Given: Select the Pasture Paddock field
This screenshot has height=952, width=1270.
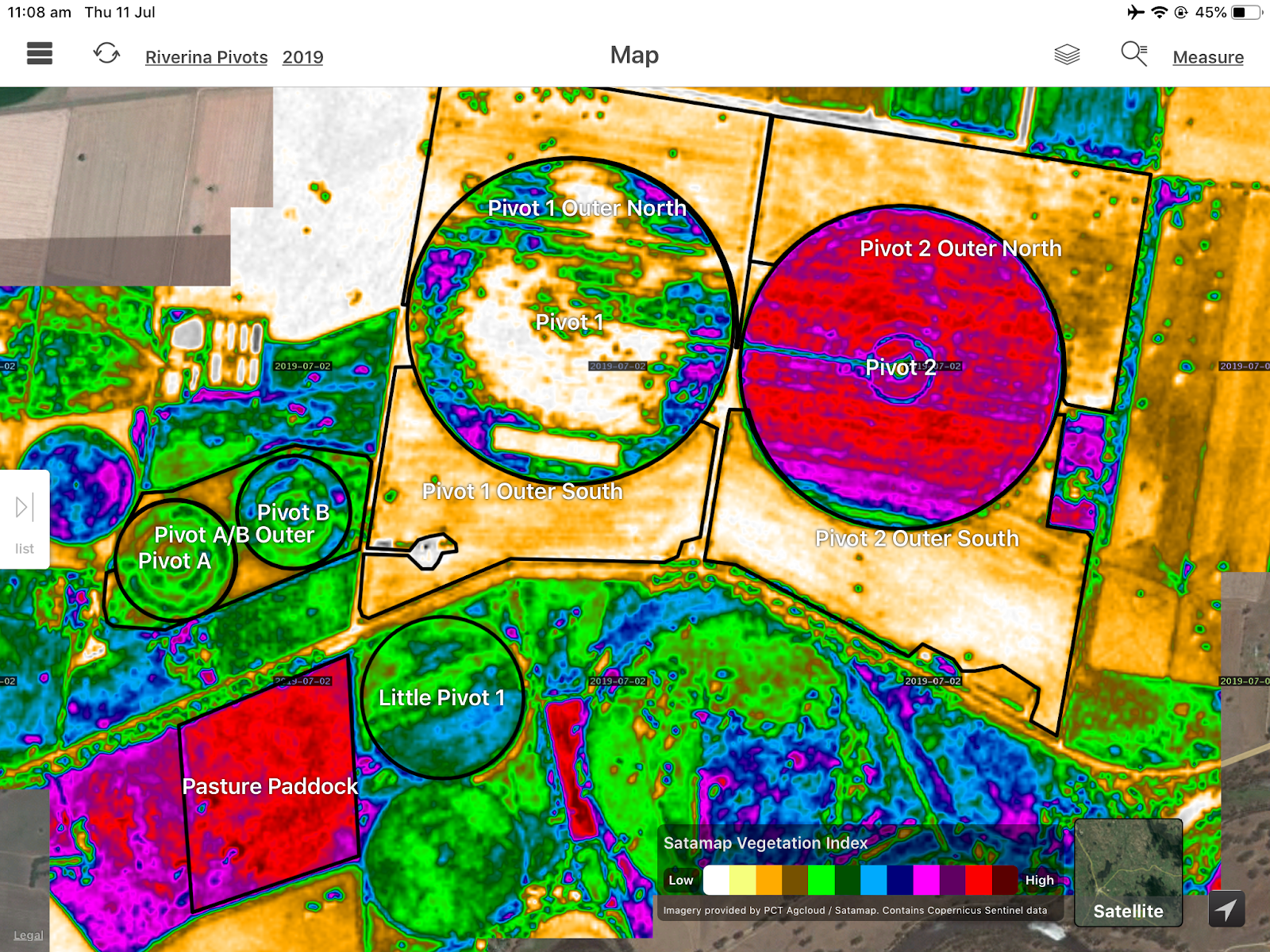Looking at the screenshot, I should tap(270, 786).
